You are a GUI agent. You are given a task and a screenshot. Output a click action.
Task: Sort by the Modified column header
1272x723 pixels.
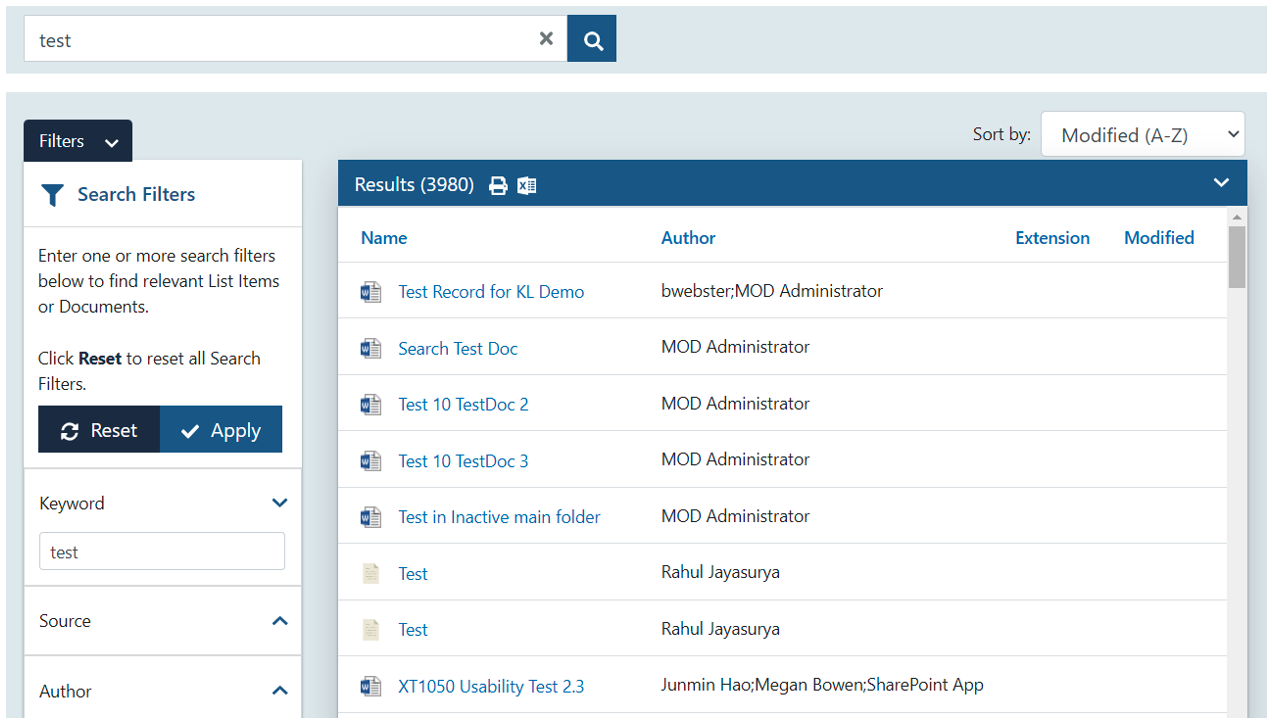point(1159,238)
